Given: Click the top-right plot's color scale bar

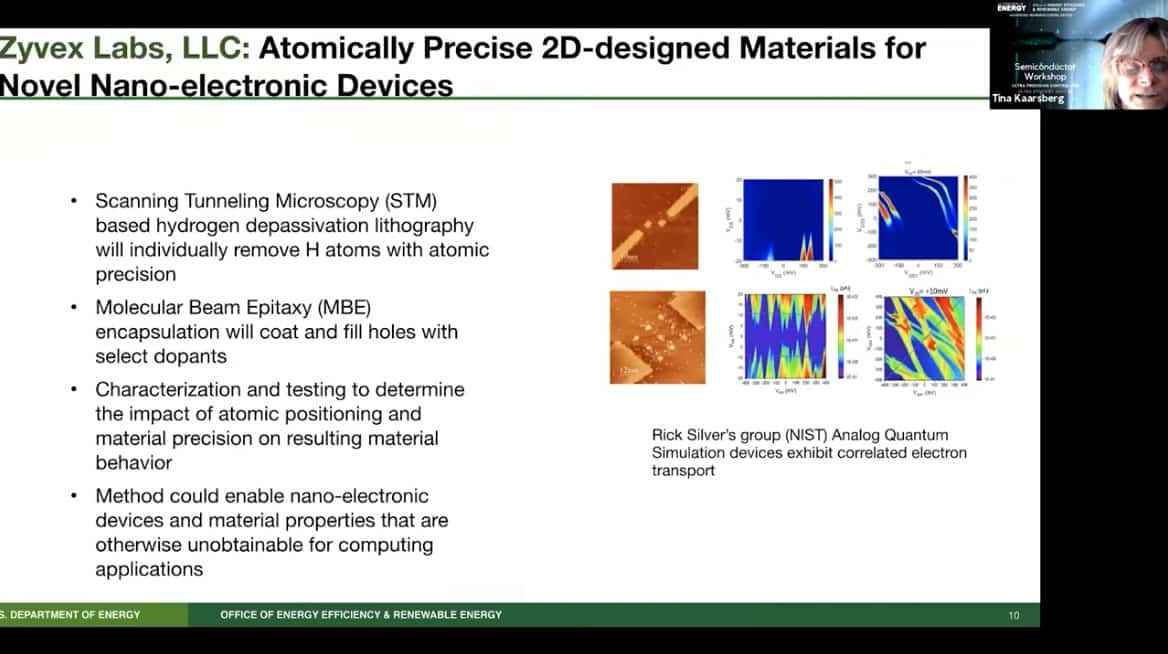Looking at the screenshot, I should [x=966, y=219].
